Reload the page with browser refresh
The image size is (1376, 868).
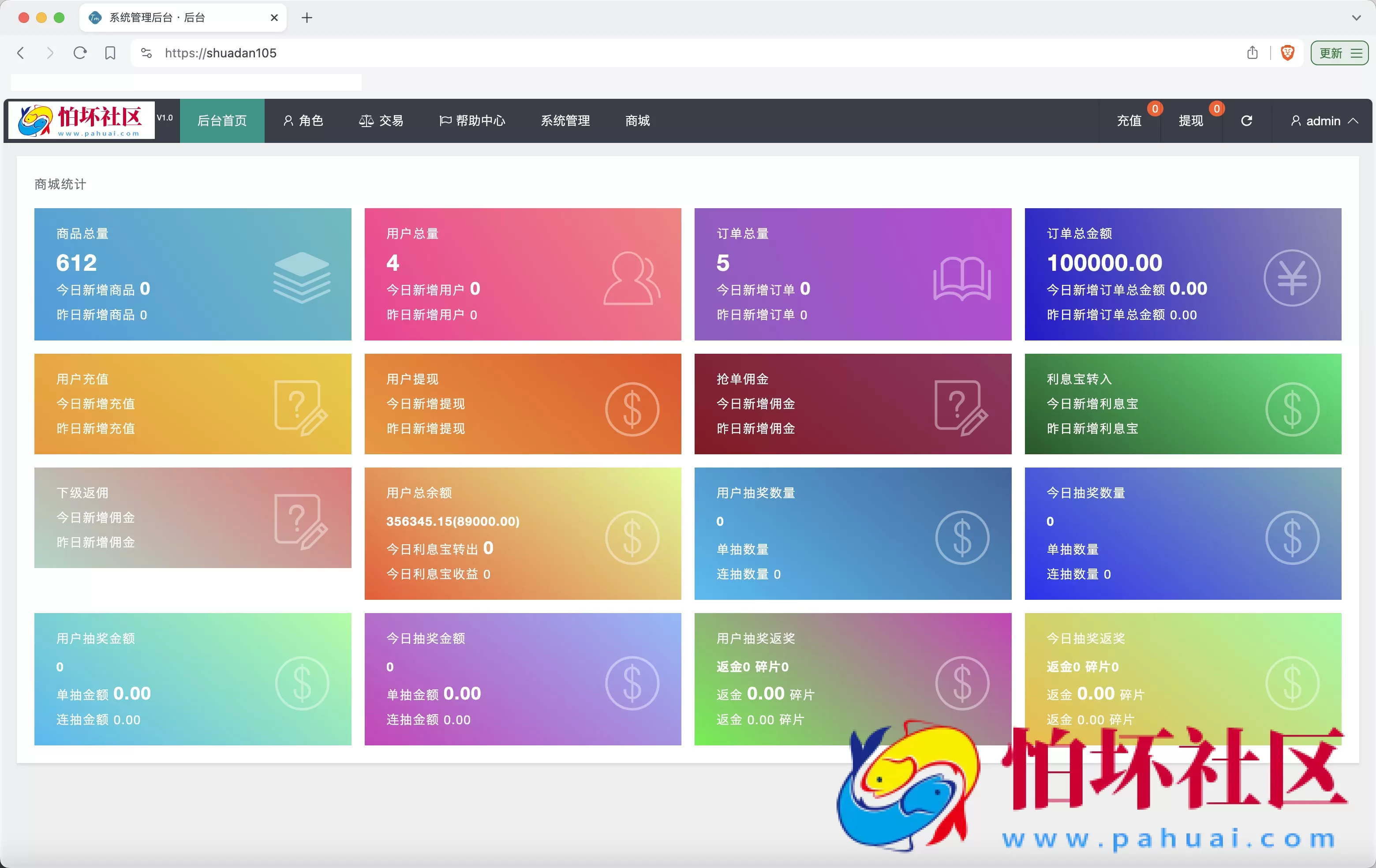[80, 53]
